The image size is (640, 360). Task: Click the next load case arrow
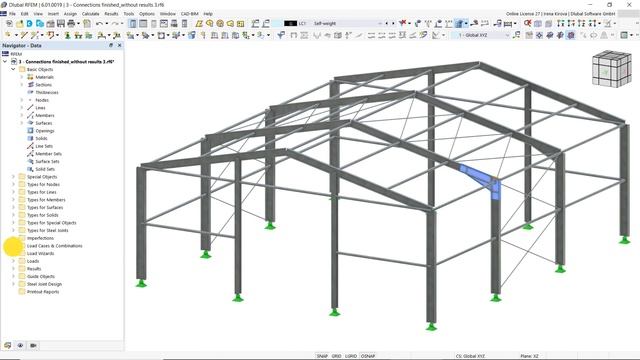click(393, 24)
